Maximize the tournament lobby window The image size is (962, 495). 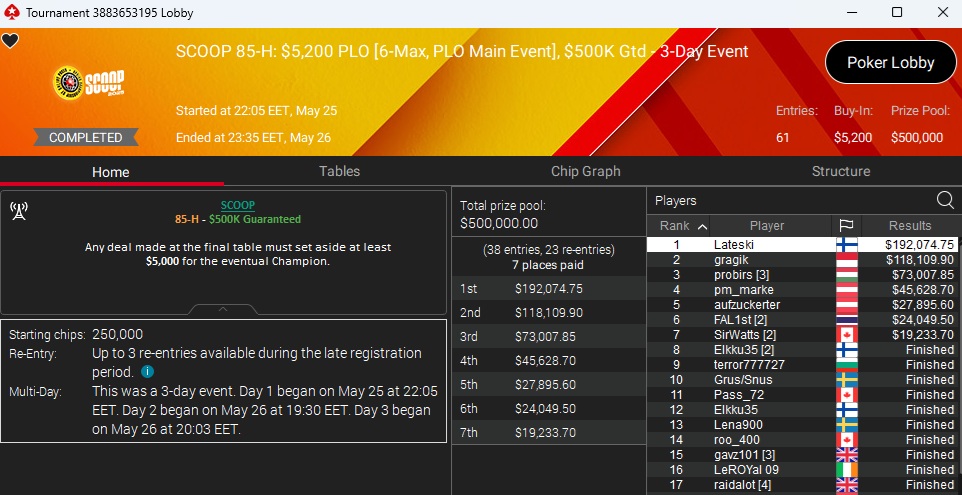point(896,12)
